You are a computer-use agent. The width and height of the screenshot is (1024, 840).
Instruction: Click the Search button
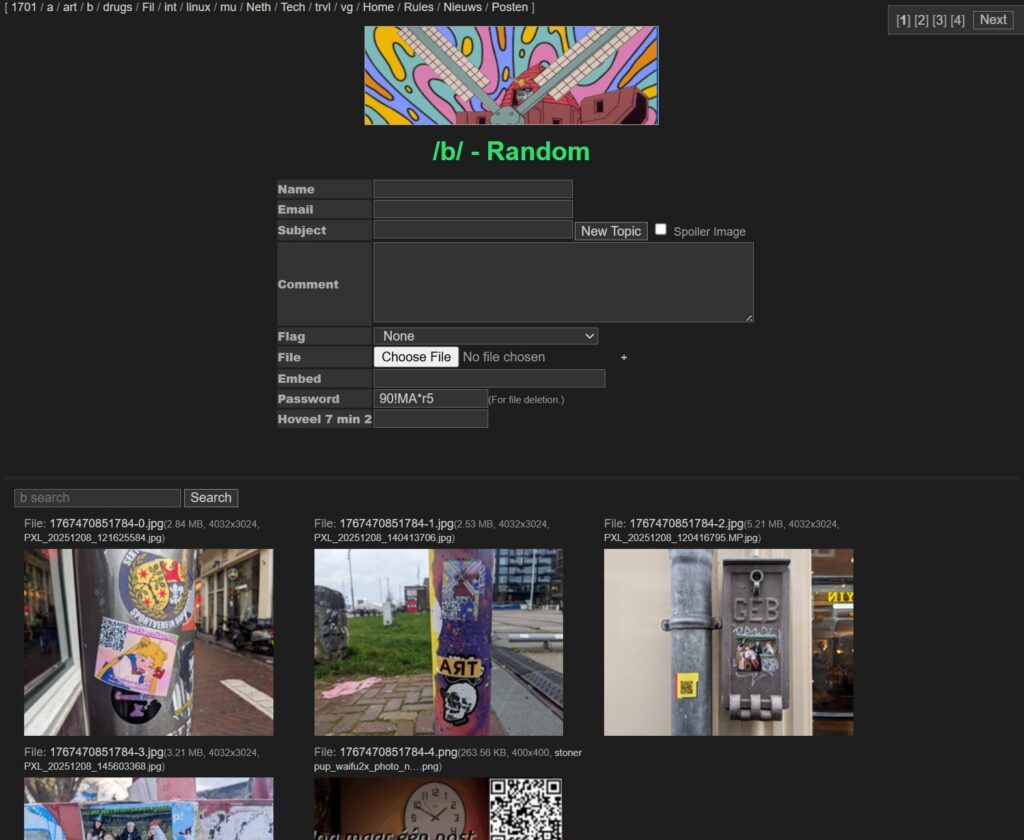pos(211,498)
